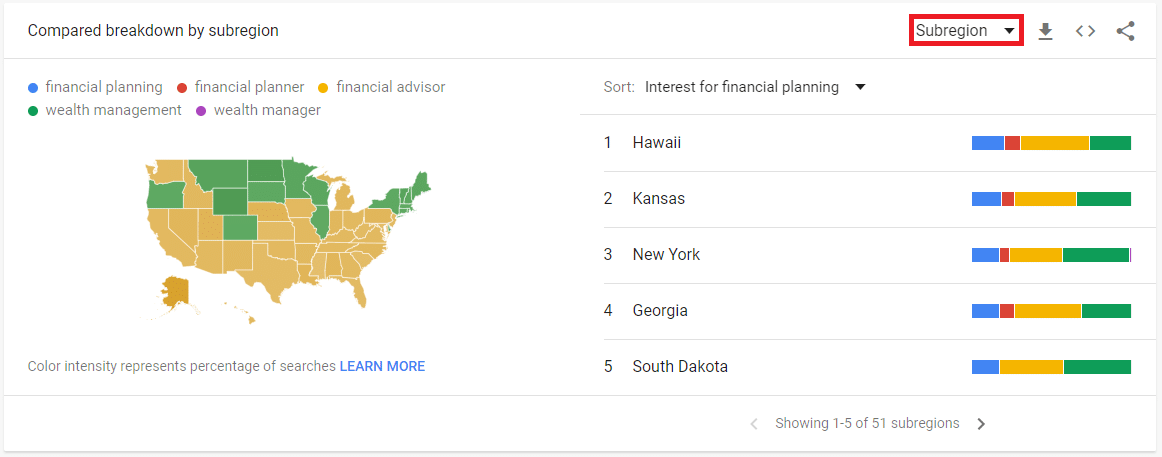Screen dimensions: 1162x457
Task: Click the Hawaii stacked interest bar
Action: tap(1051, 143)
